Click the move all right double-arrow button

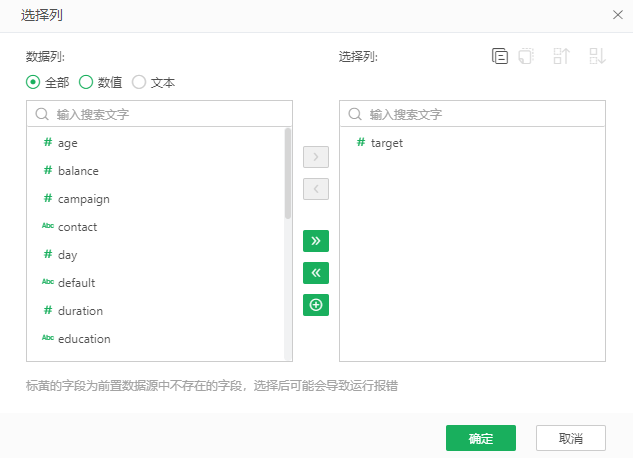[x=315, y=241]
